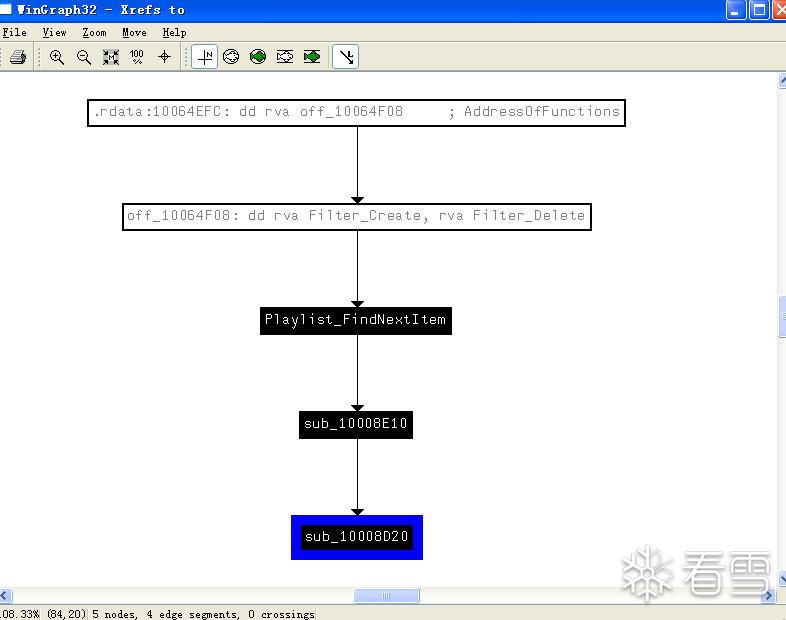Select the off_10064F08 Filter_Create node
Viewport: 786px width, 620px height.
point(357,217)
